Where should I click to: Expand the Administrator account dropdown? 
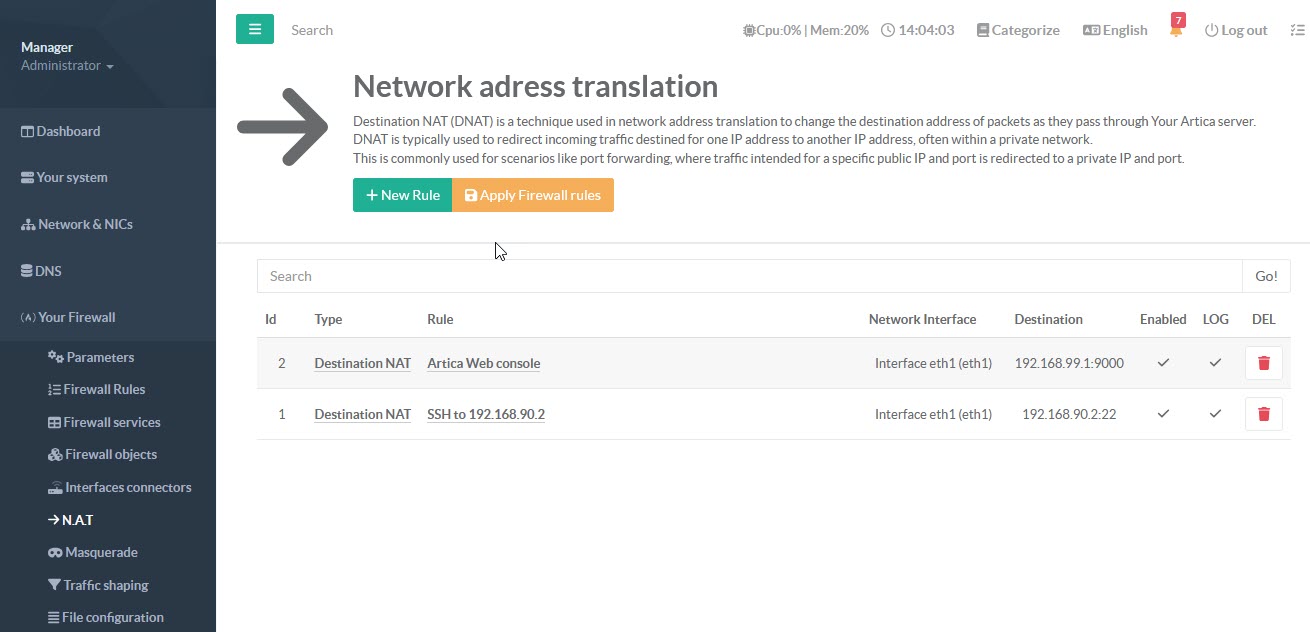(x=68, y=66)
